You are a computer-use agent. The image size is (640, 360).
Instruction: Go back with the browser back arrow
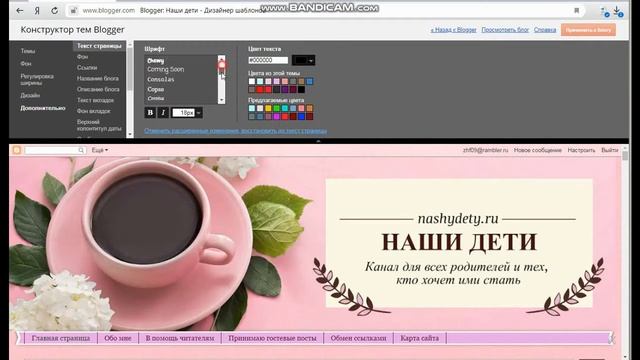pos(20,11)
